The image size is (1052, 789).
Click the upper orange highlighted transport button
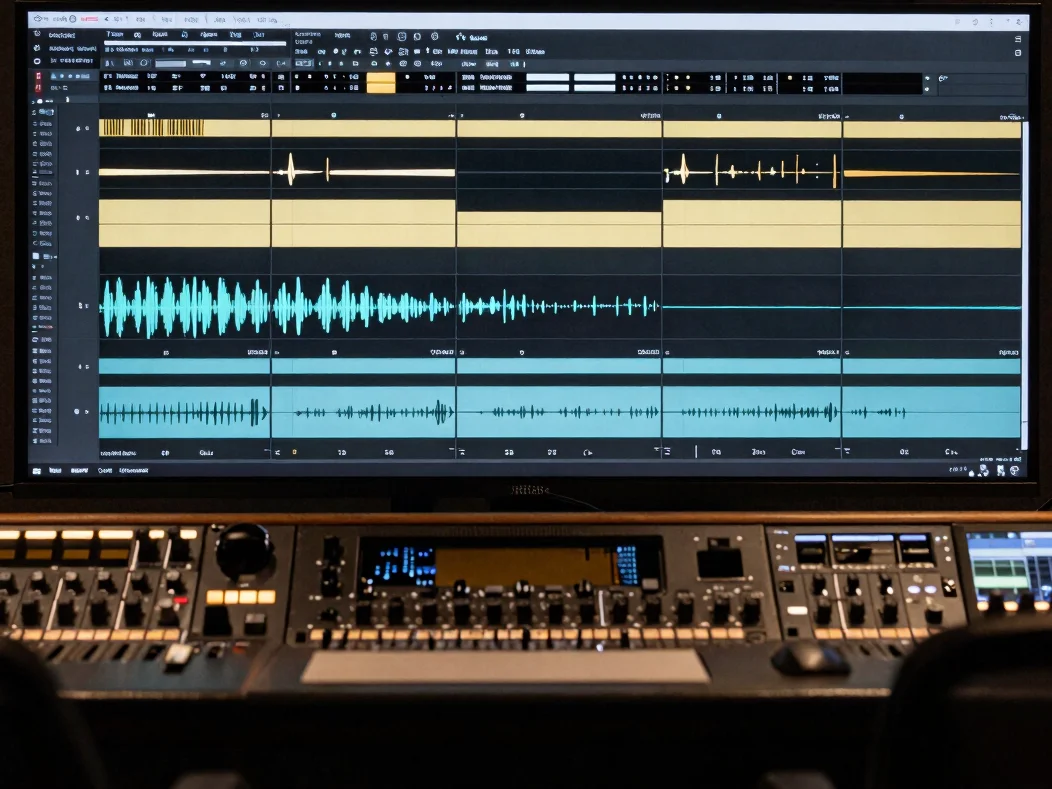pos(380,77)
